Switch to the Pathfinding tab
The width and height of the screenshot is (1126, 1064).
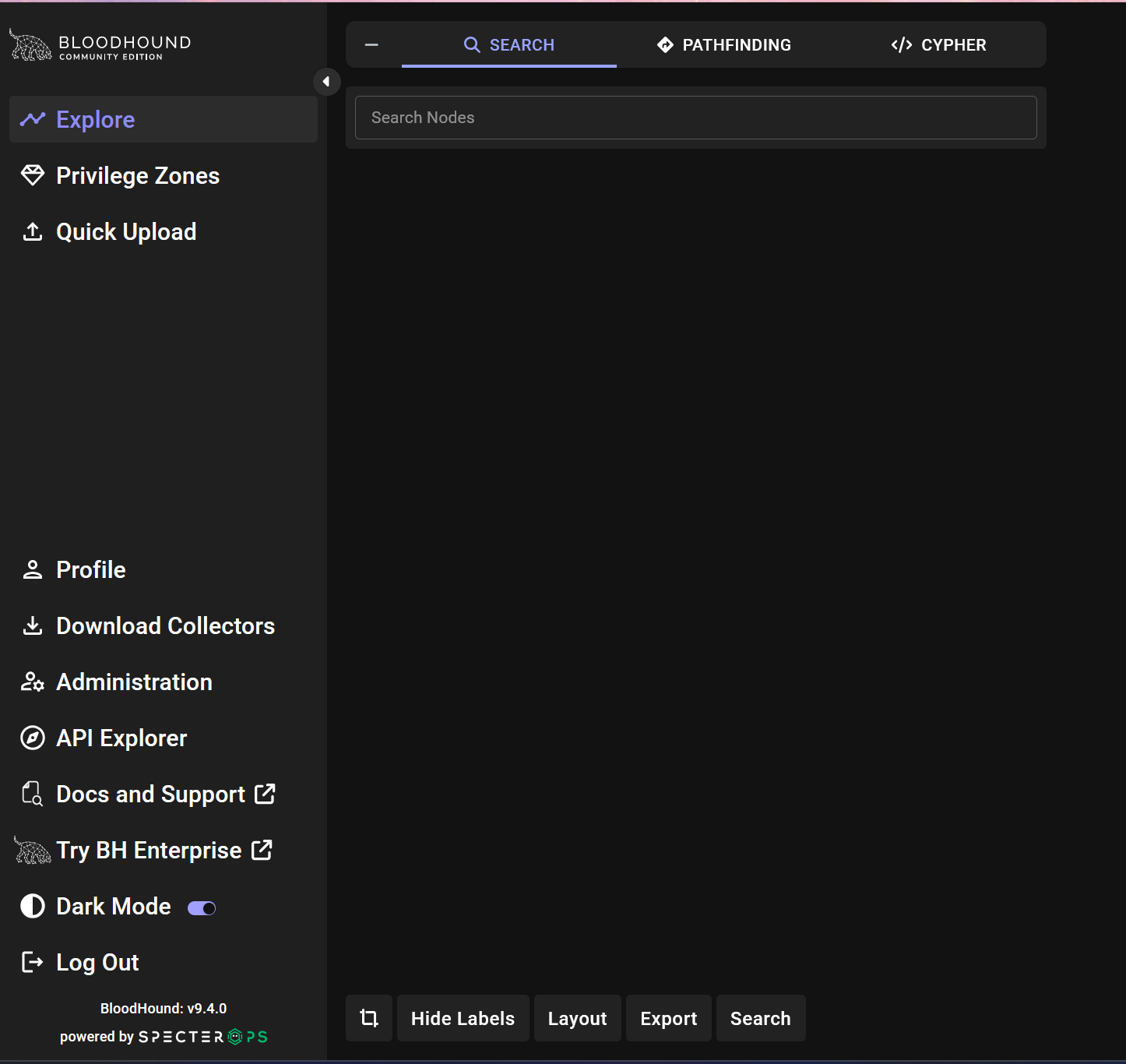(x=724, y=45)
